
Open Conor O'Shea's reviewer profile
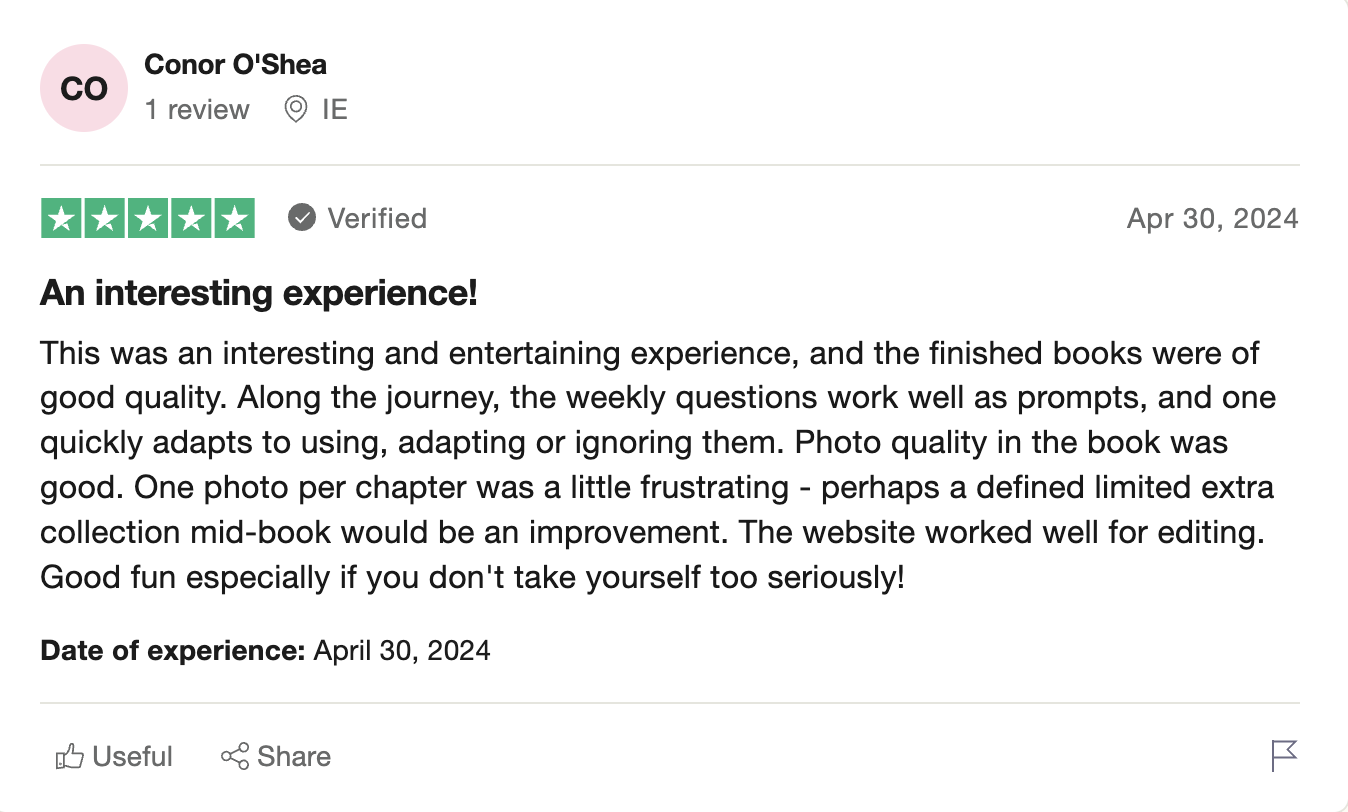[x=235, y=65]
